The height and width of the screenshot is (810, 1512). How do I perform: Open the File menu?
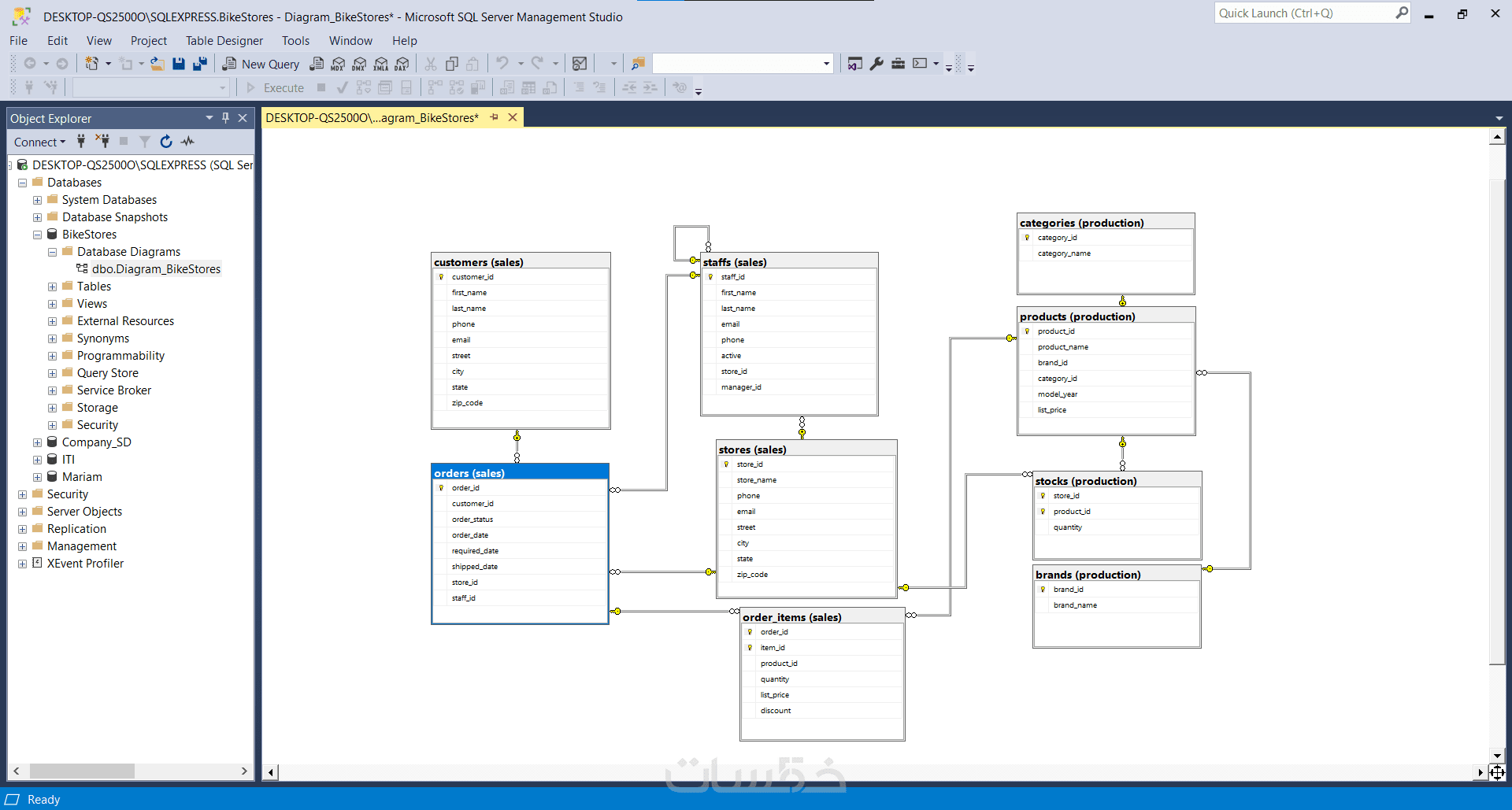coord(18,41)
